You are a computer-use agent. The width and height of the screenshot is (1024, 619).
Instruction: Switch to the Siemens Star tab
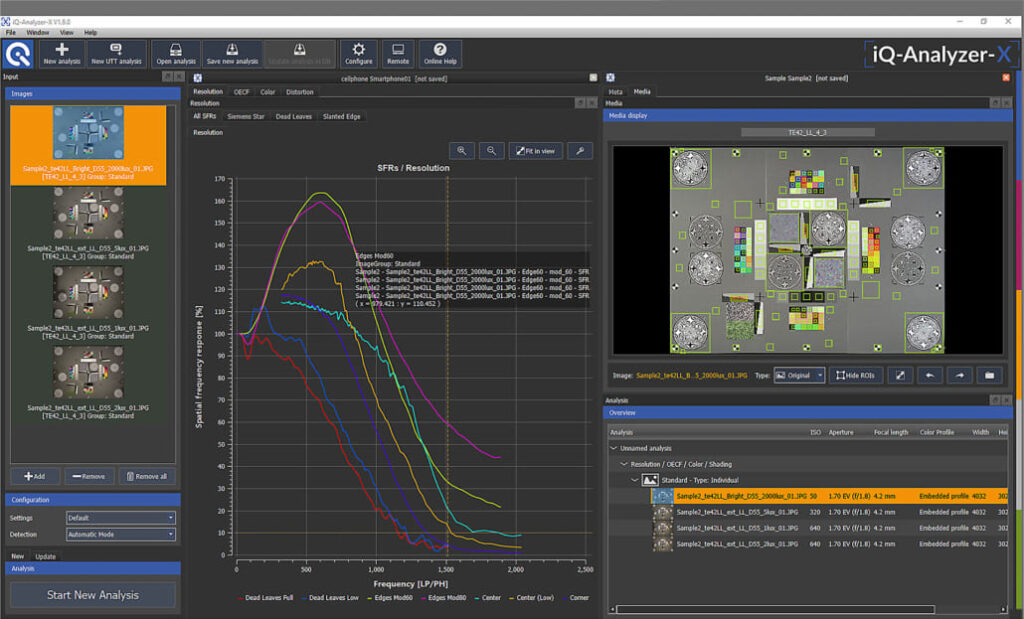[245, 117]
